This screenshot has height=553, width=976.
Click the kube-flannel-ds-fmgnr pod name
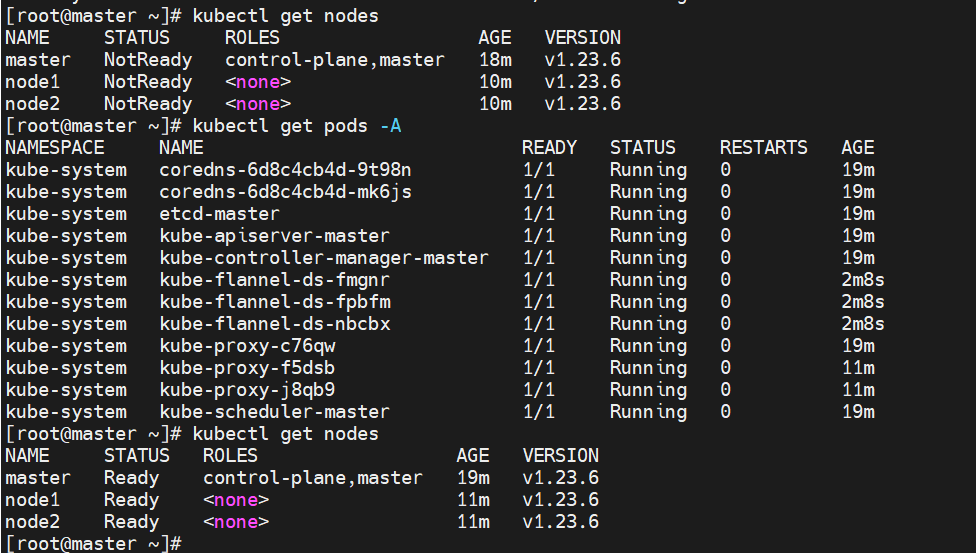tap(274, 280)
